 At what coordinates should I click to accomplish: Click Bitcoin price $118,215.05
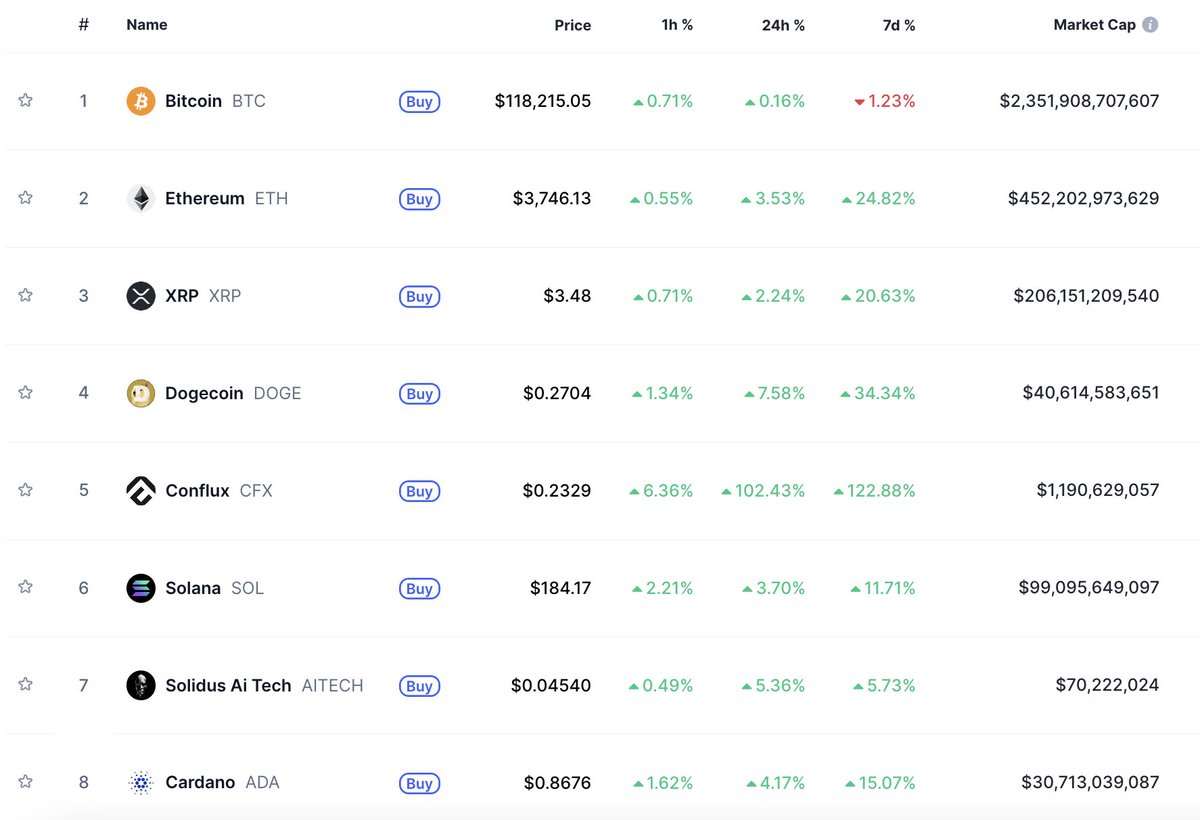pyautogui.click(x=543, y=101)
